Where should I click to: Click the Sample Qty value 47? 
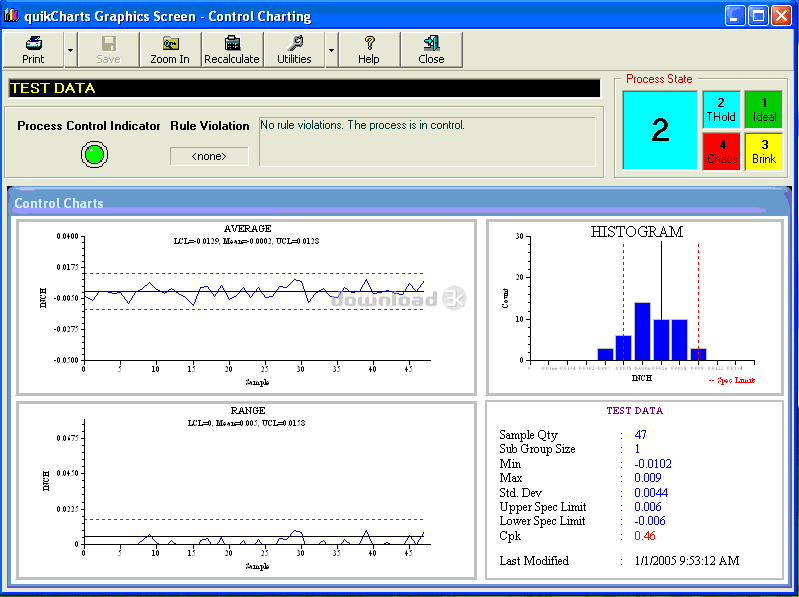pos(641,435)
